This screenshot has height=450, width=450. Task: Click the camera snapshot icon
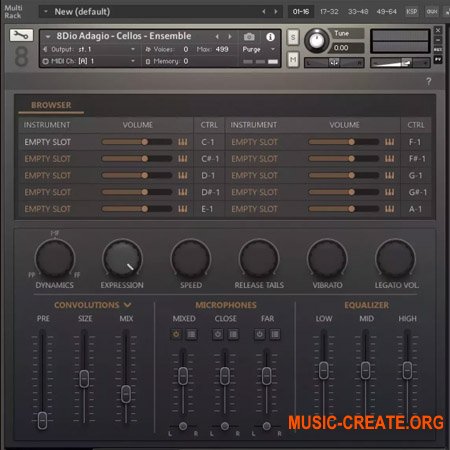[x=249, y=36]
